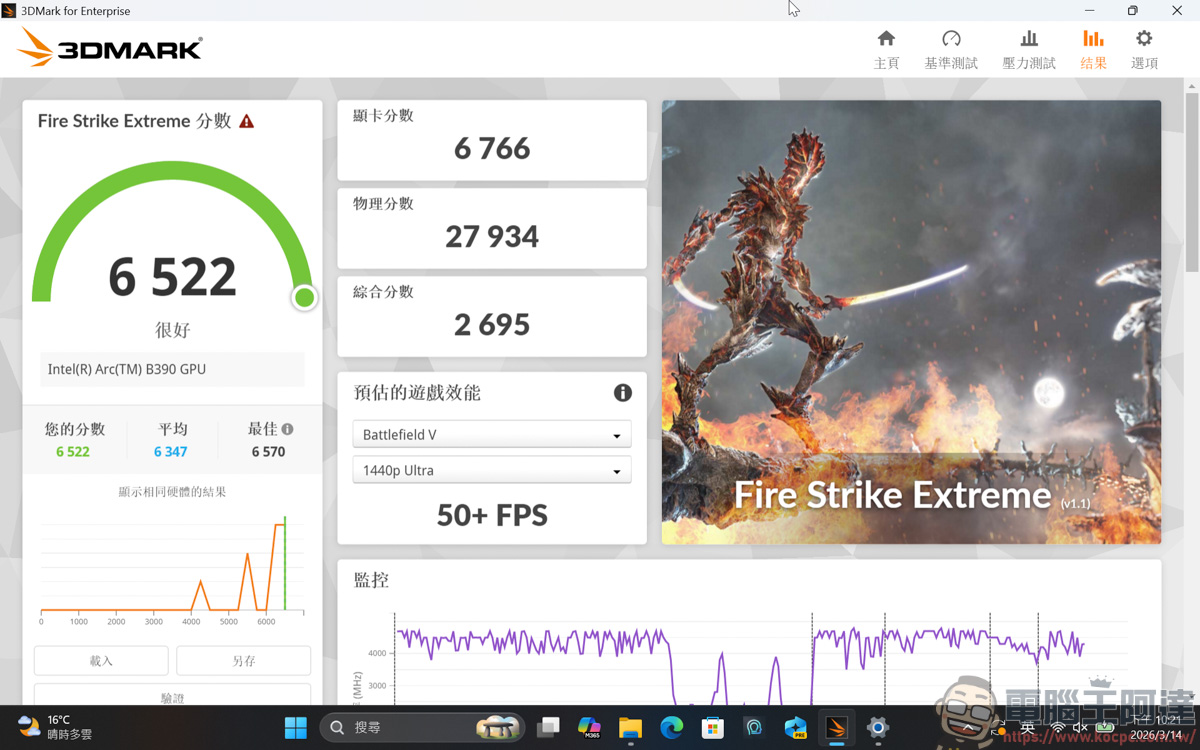The width and height of the screenshot is (1200, 750).
Task: Switch to the 基準測試 benchmarks tab
Action: pyautogui.click(x=951, y=48)
